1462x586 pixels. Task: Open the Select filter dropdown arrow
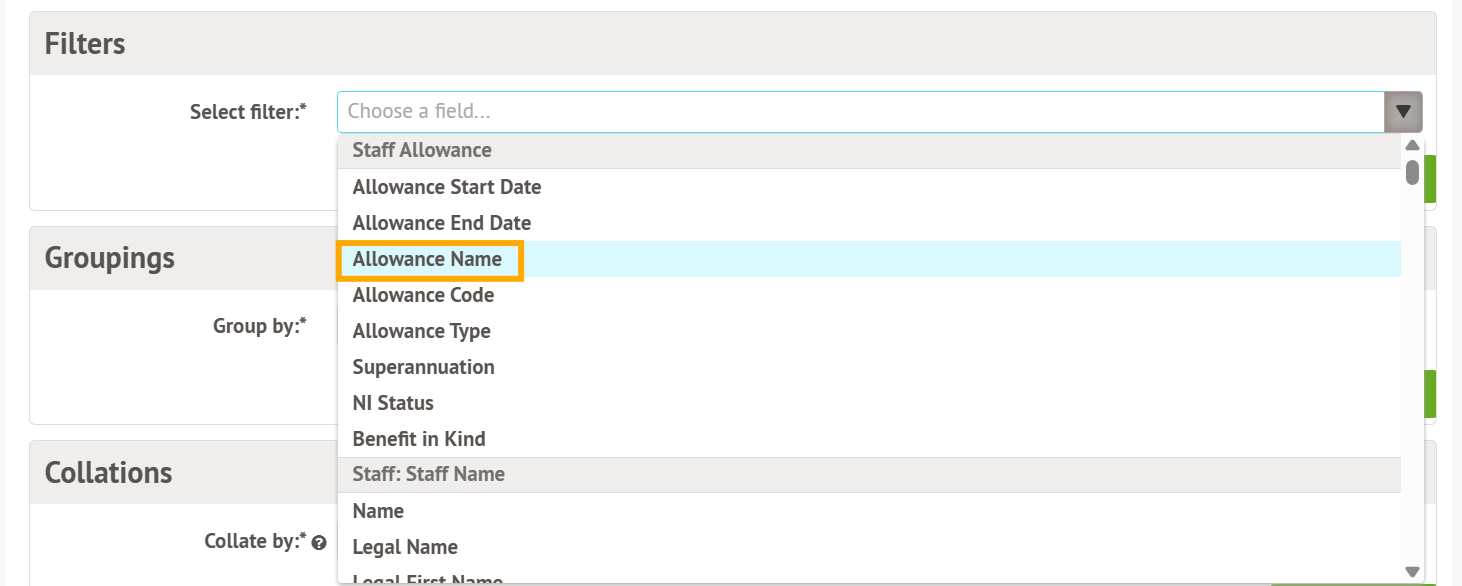coord(1403,112)
